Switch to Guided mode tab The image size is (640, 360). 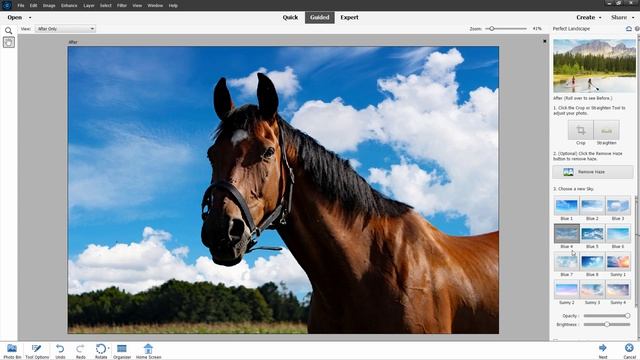point(320,18)
